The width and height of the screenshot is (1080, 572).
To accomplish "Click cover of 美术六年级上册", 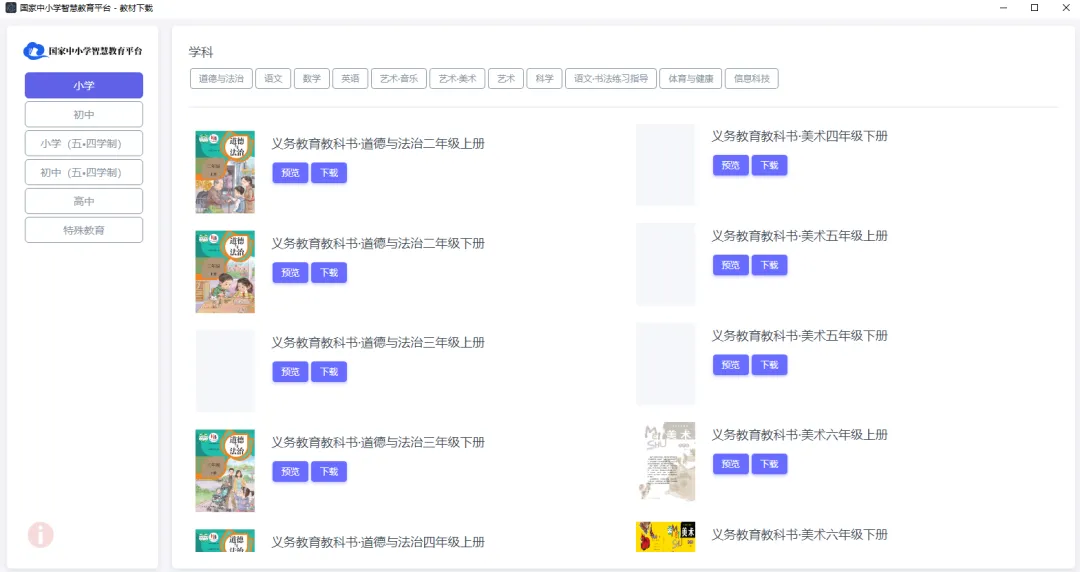I will click(x=665, y=462).
